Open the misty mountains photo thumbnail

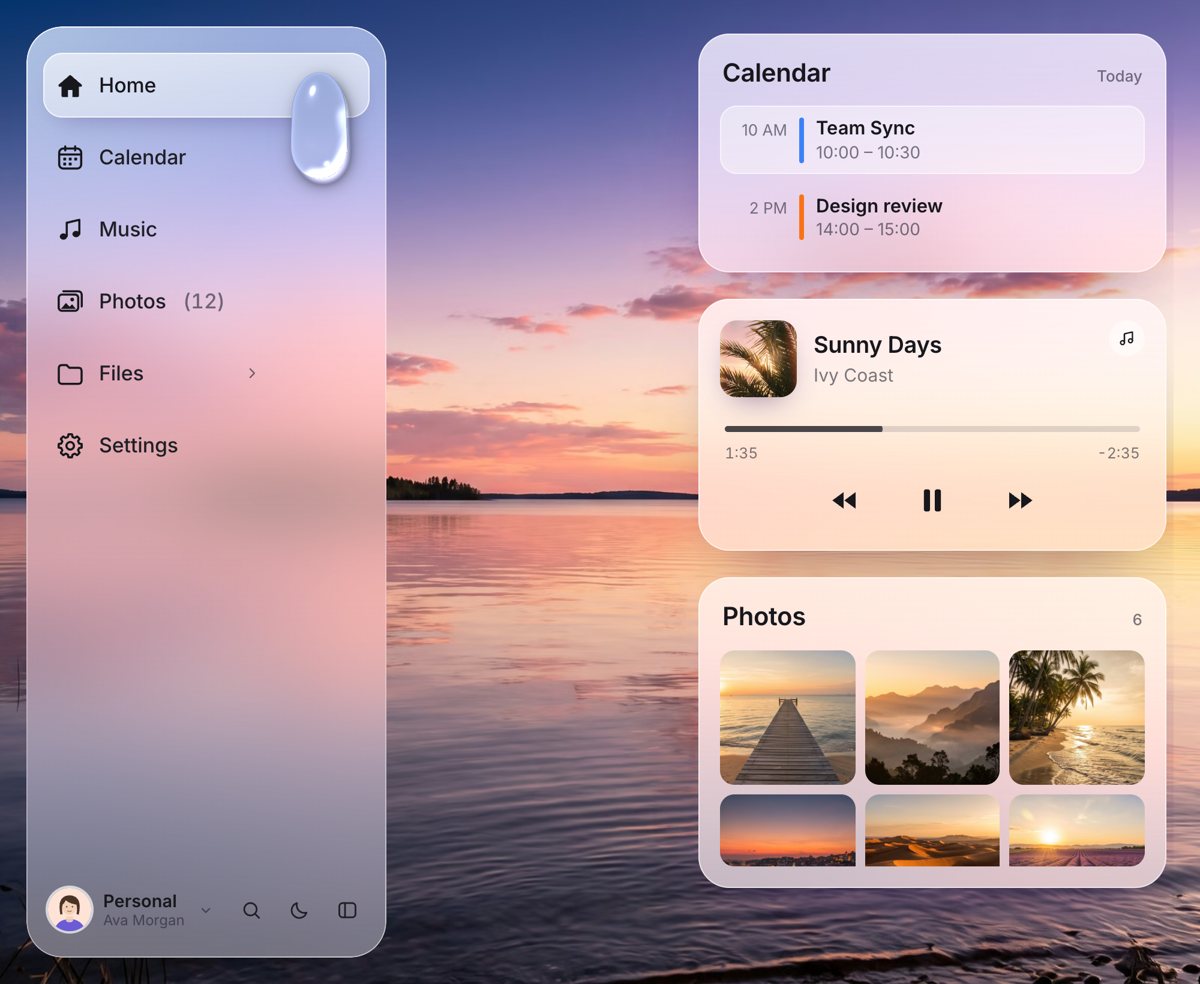[x=932, y=717]
